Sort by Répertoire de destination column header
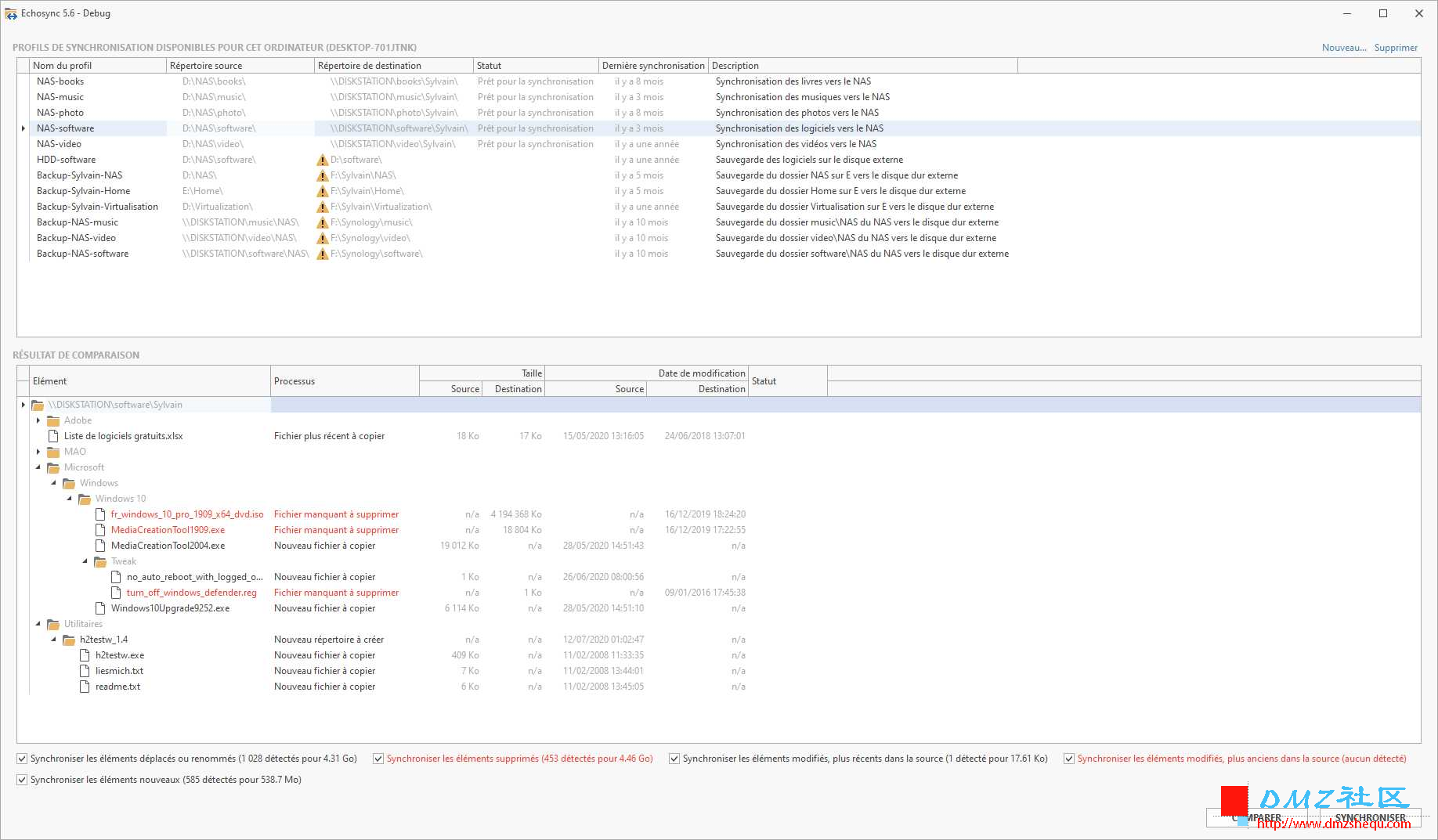 pos(394,66)
